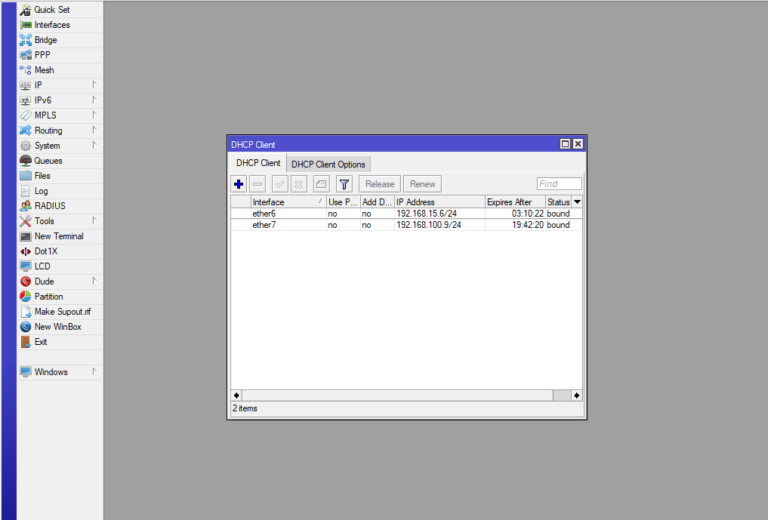
Task: Switch to DHCP Client Options tab
Action: [x=328, y=164]
